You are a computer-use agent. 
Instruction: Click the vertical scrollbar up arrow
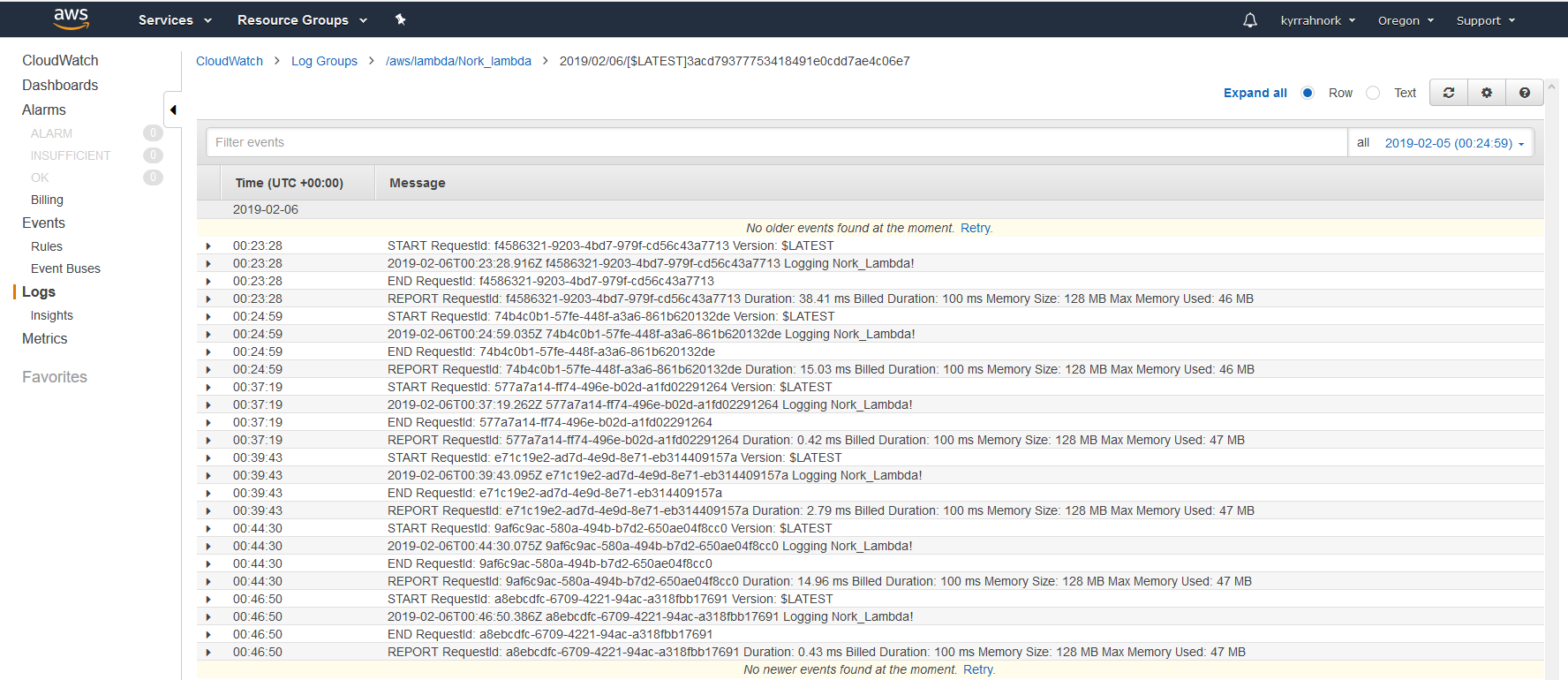(x=1552, y=87)
